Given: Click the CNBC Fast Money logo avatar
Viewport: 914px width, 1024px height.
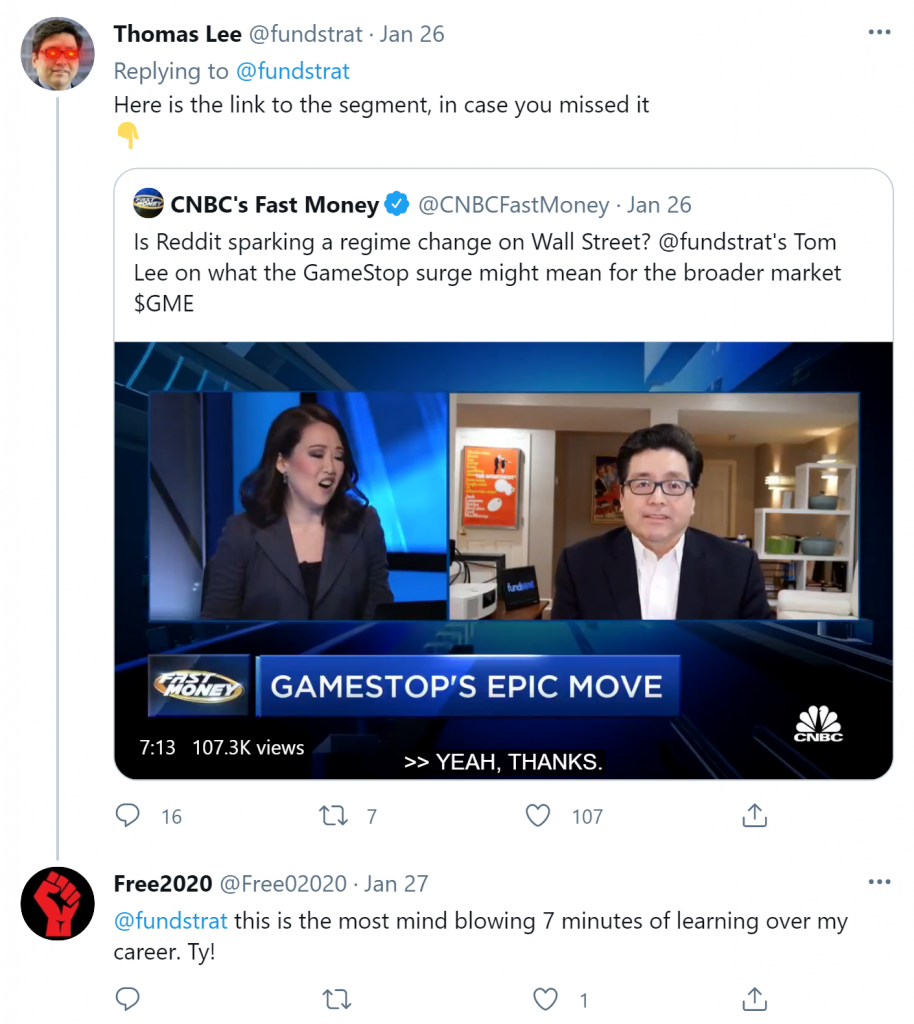Looking at the screenshot, I should (x=148, y=204).
